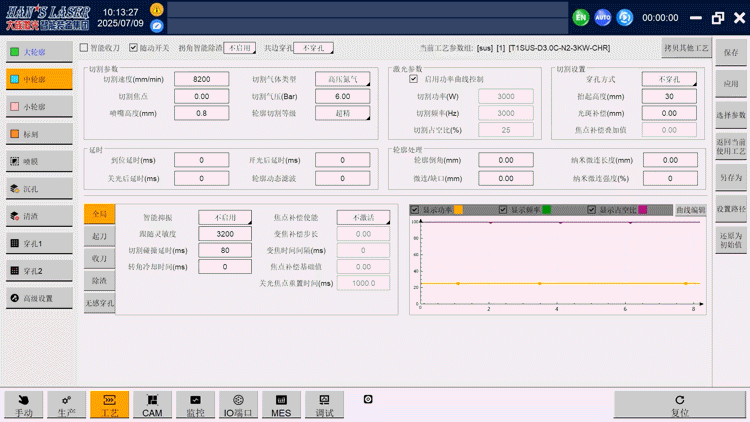The image size is (750, 422).
Task: Click the orange 显示功率 color swatch
Action: pos(458,210)
